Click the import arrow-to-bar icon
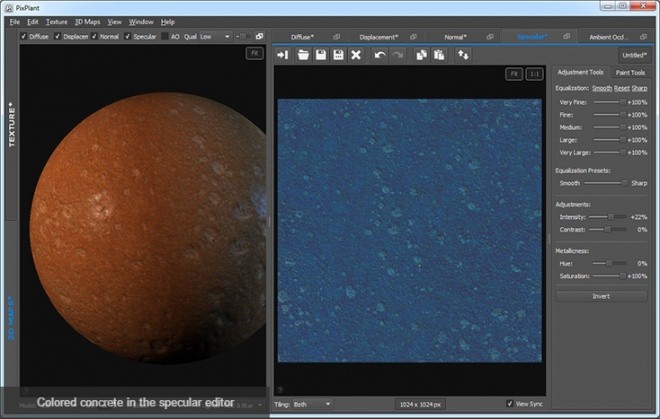660x419 pixels. click(282, 55)
